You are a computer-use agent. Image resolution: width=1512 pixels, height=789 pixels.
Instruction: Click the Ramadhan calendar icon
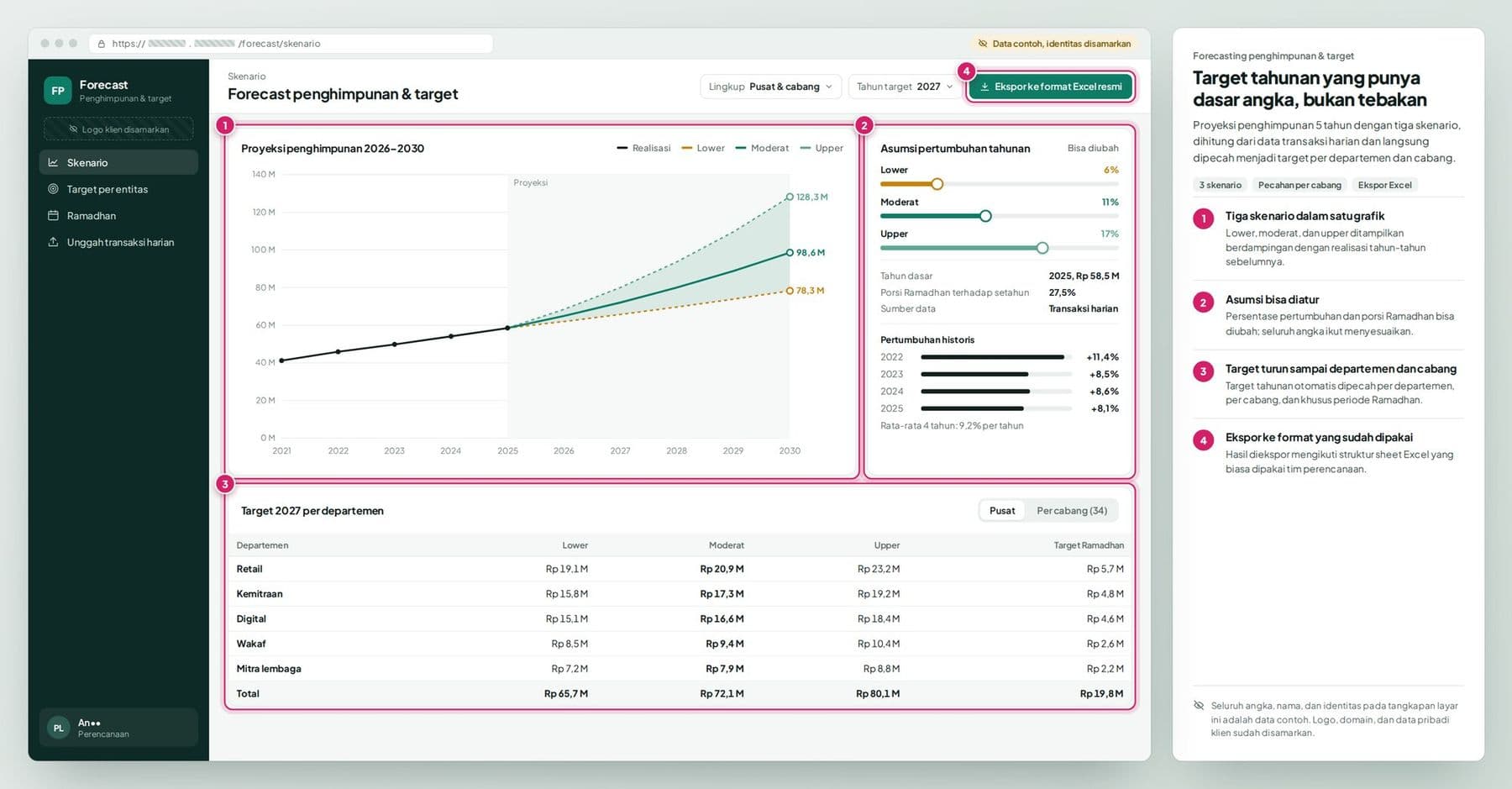pos(53,216)
